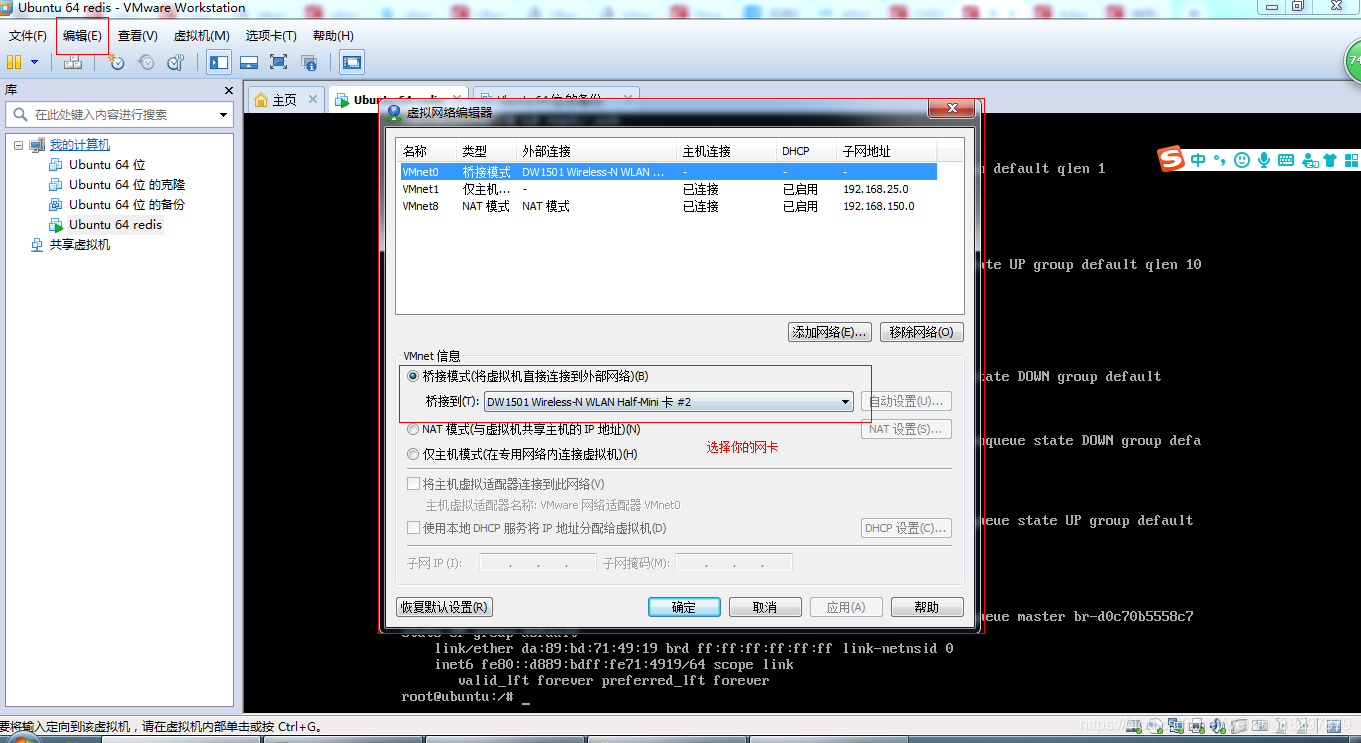Open the 选项卡(T) menu
1361x743 pixels.
point(271,36)
